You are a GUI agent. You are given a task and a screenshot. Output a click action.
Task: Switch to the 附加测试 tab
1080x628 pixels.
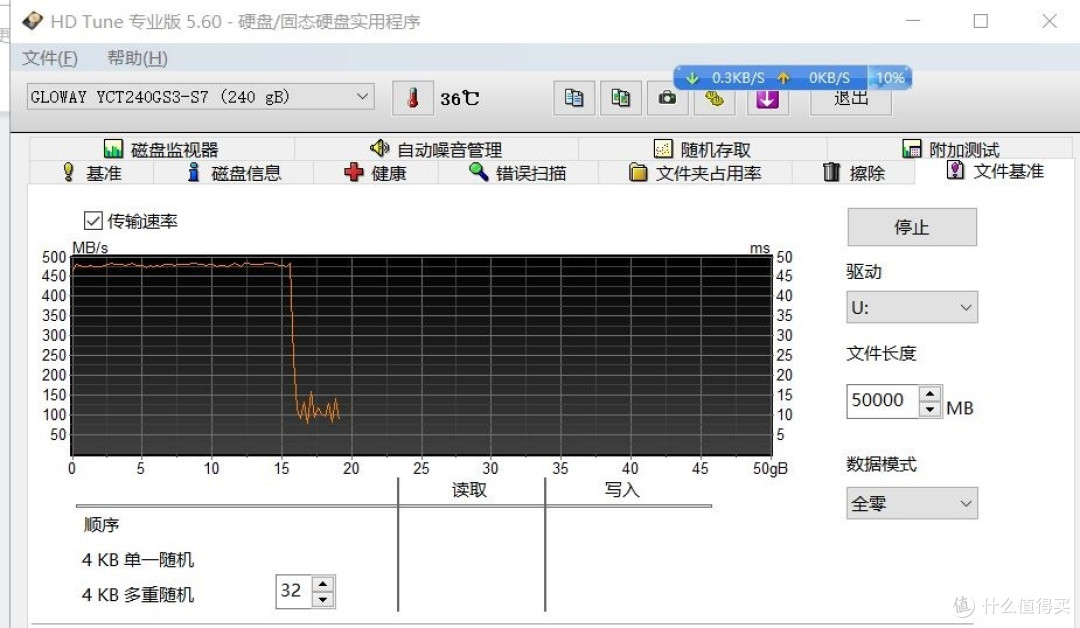pos(951,149)
